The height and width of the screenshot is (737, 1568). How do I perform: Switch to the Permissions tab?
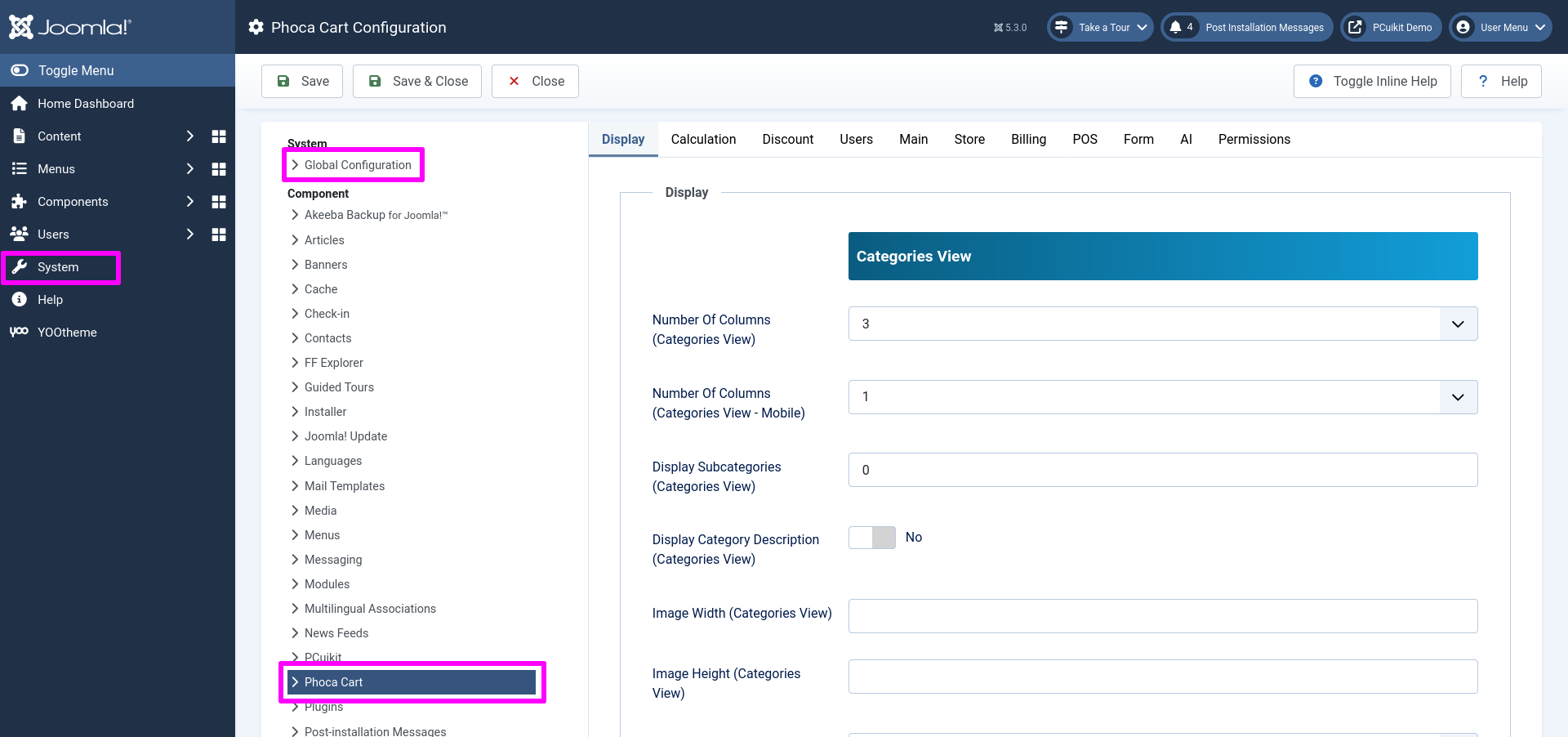click(x=1254, y=140)
